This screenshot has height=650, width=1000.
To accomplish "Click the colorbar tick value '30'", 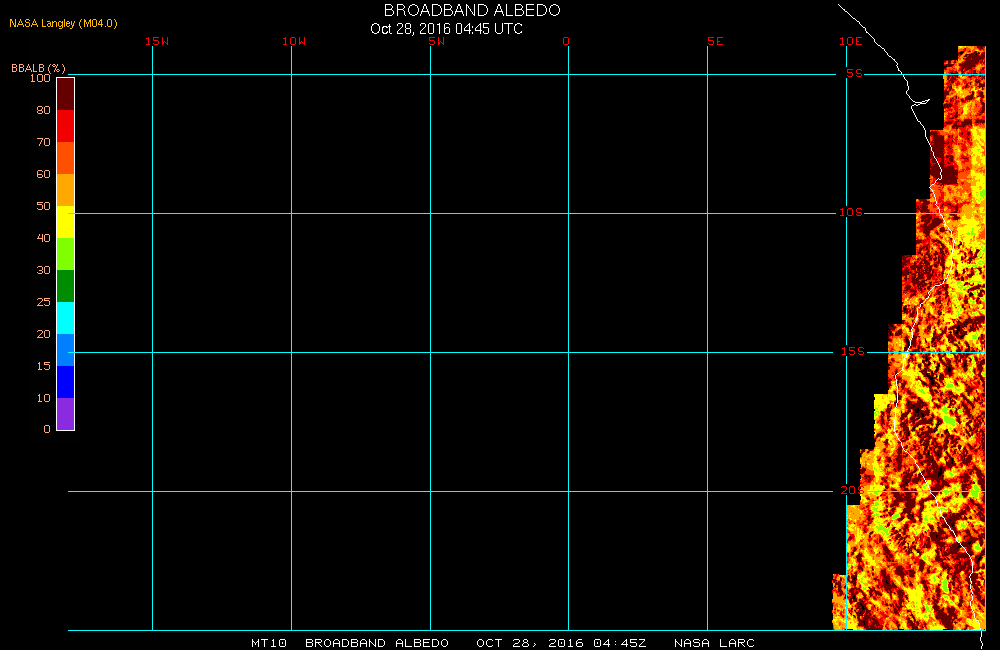I will pos(43,270).
